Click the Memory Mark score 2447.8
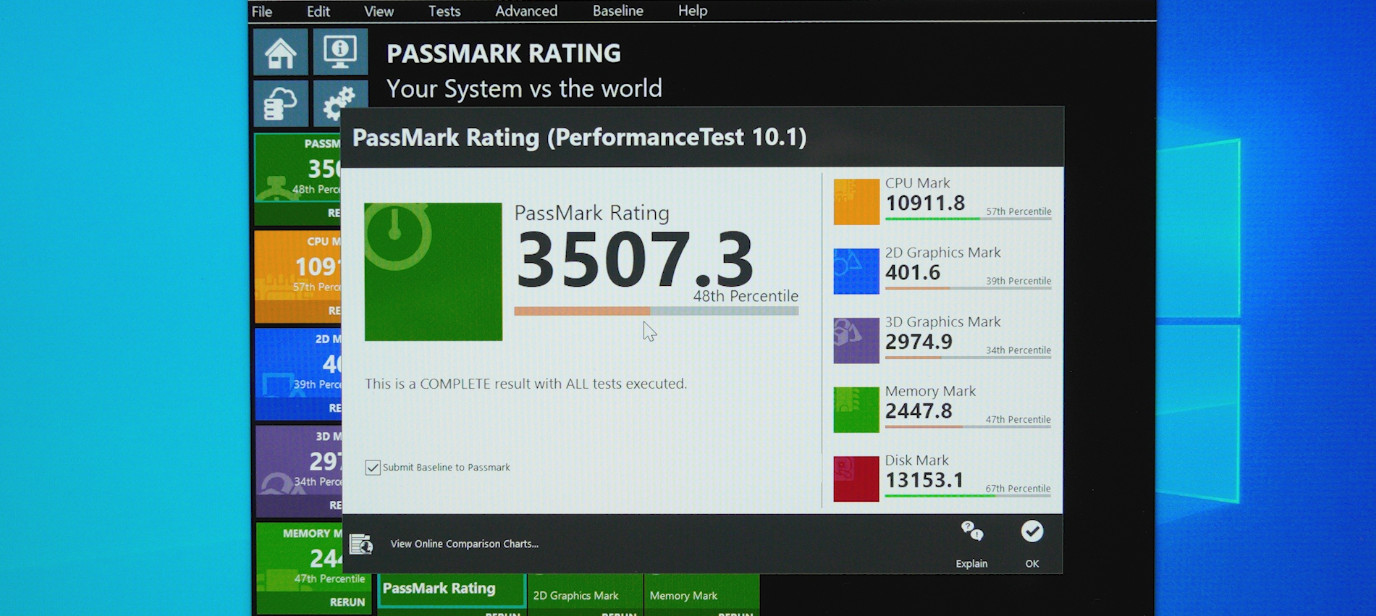The image size is (1376, 616). [x=919, y=411]
